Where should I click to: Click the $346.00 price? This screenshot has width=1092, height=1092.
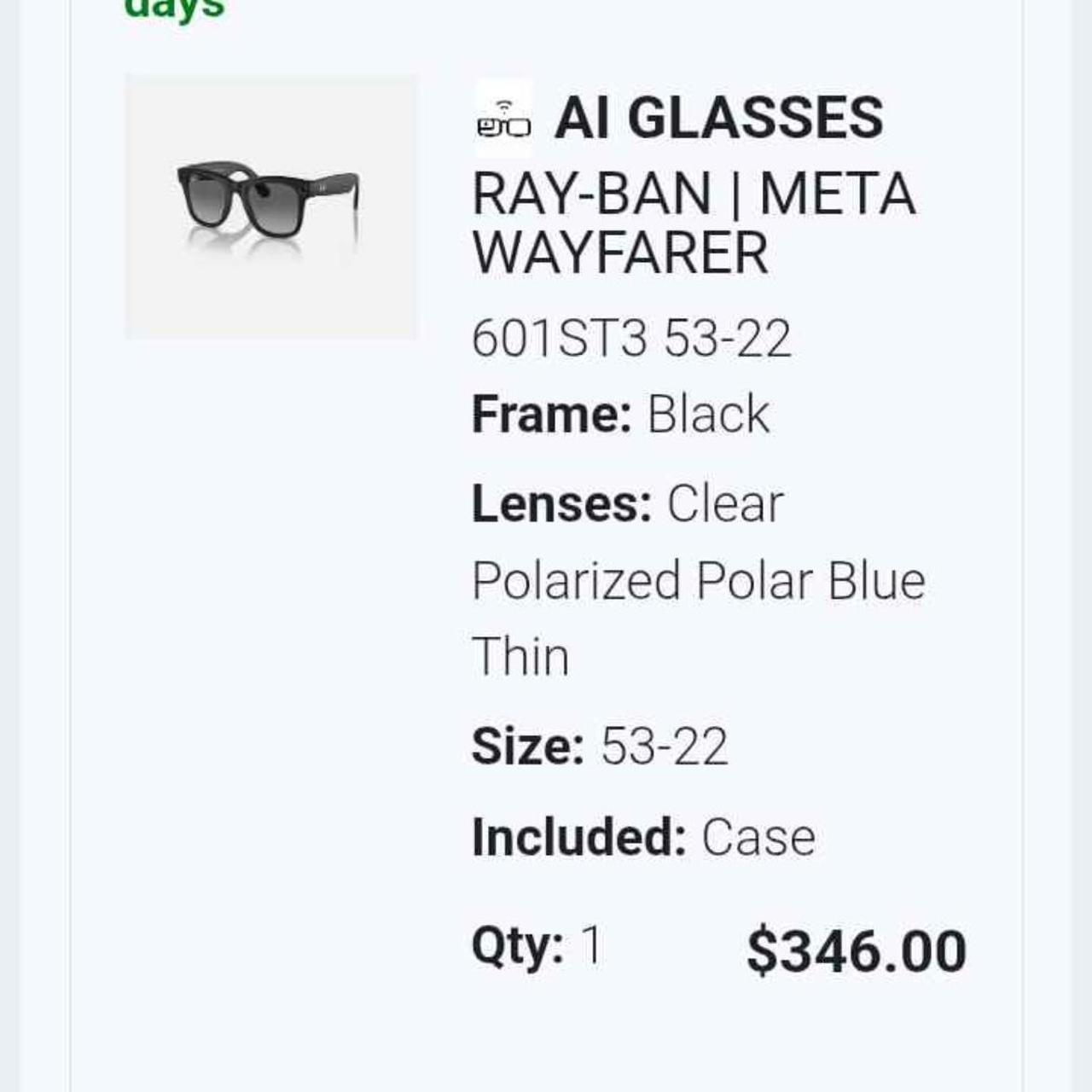[856, 951]
